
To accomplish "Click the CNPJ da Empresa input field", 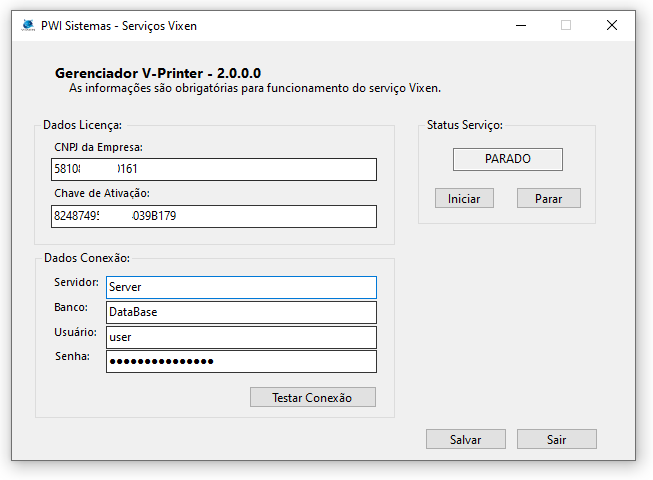I will (x=214, y=169).
